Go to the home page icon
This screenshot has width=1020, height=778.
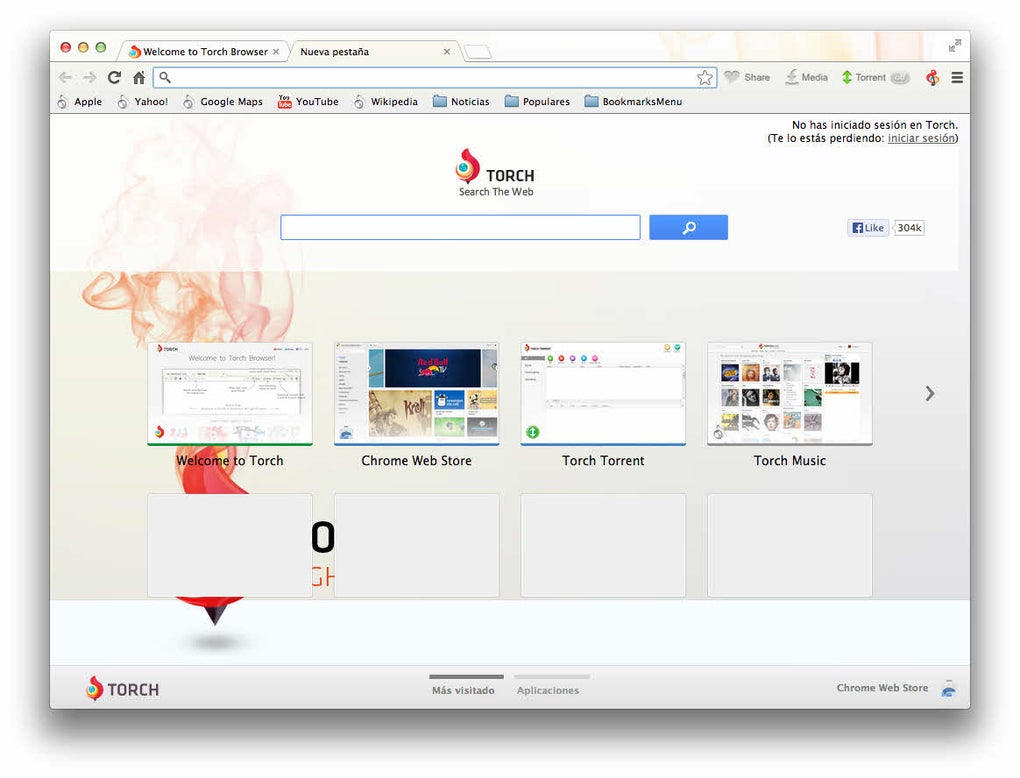click(x=139, y=77)
